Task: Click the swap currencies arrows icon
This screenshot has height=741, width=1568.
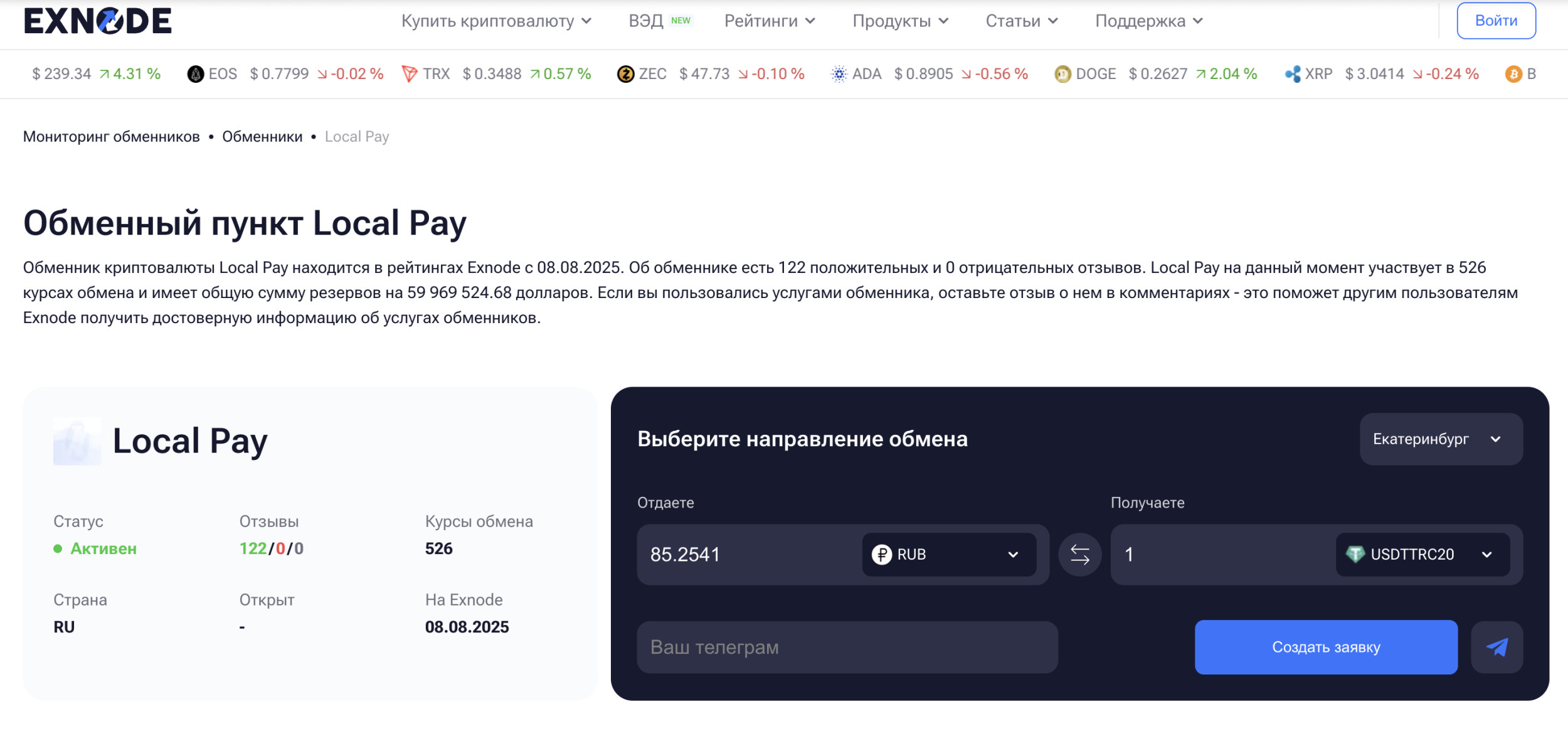Action: 1079,555
